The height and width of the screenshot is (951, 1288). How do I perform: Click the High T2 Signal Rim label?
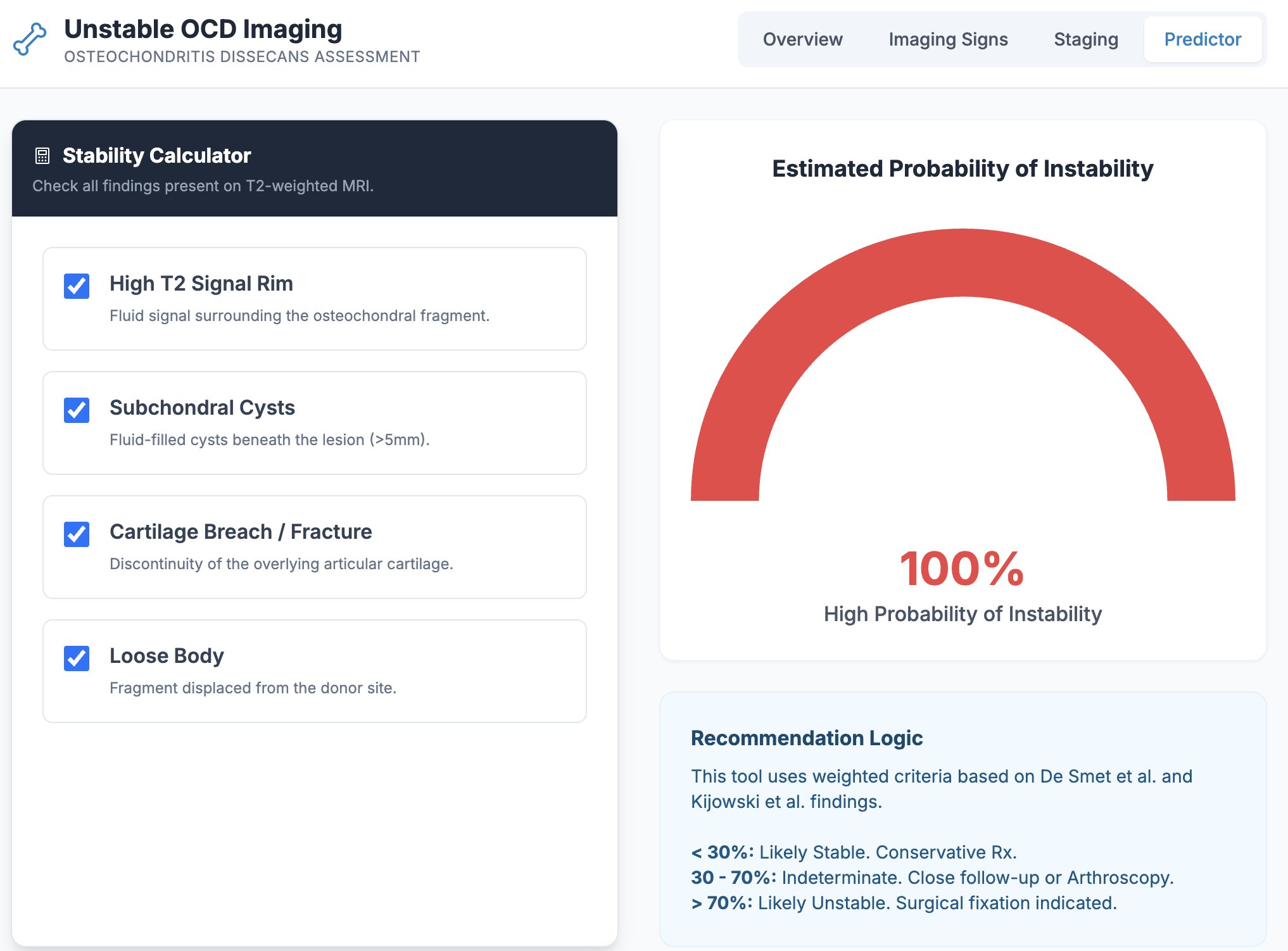[201, 284]
